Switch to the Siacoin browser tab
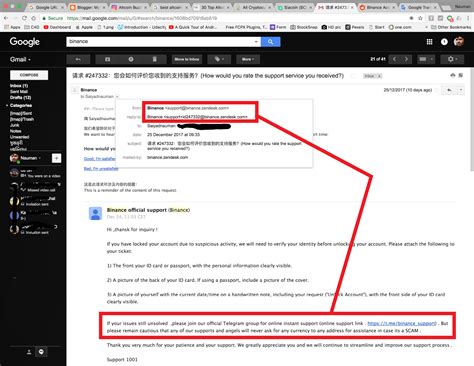The height and width of the screenshot is (366, 474). click(x=295, y=7)
